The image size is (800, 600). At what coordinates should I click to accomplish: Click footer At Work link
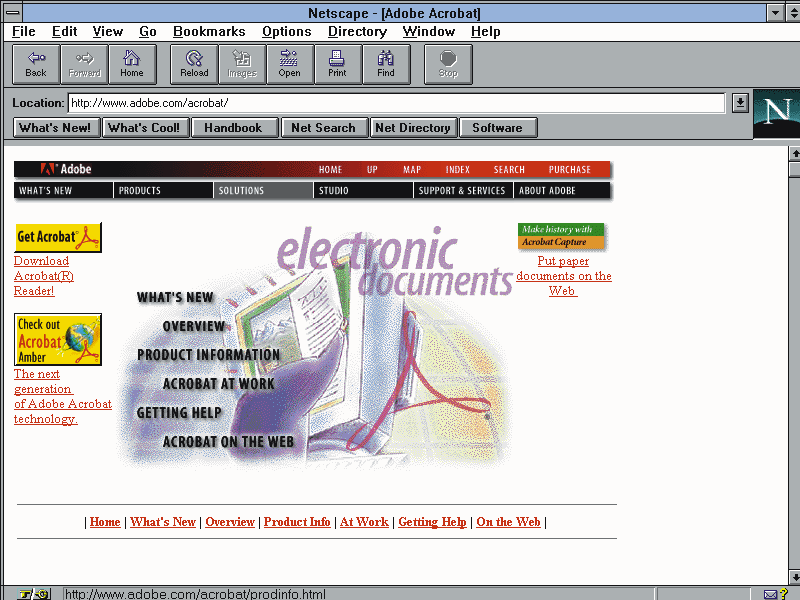[364, 522]
